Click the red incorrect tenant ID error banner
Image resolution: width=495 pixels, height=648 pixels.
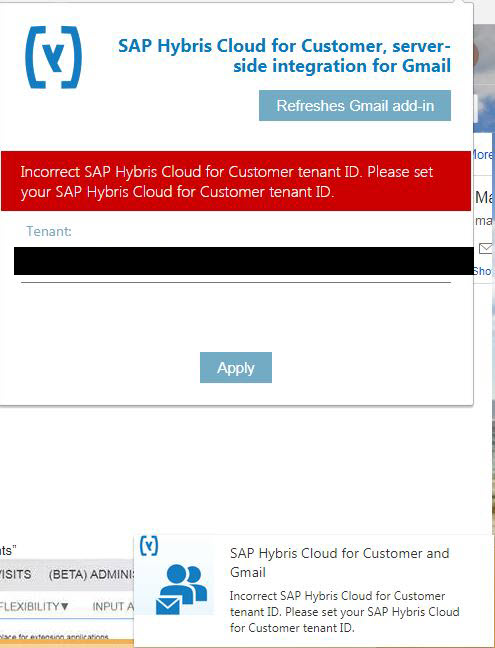(x=236, y=181)
